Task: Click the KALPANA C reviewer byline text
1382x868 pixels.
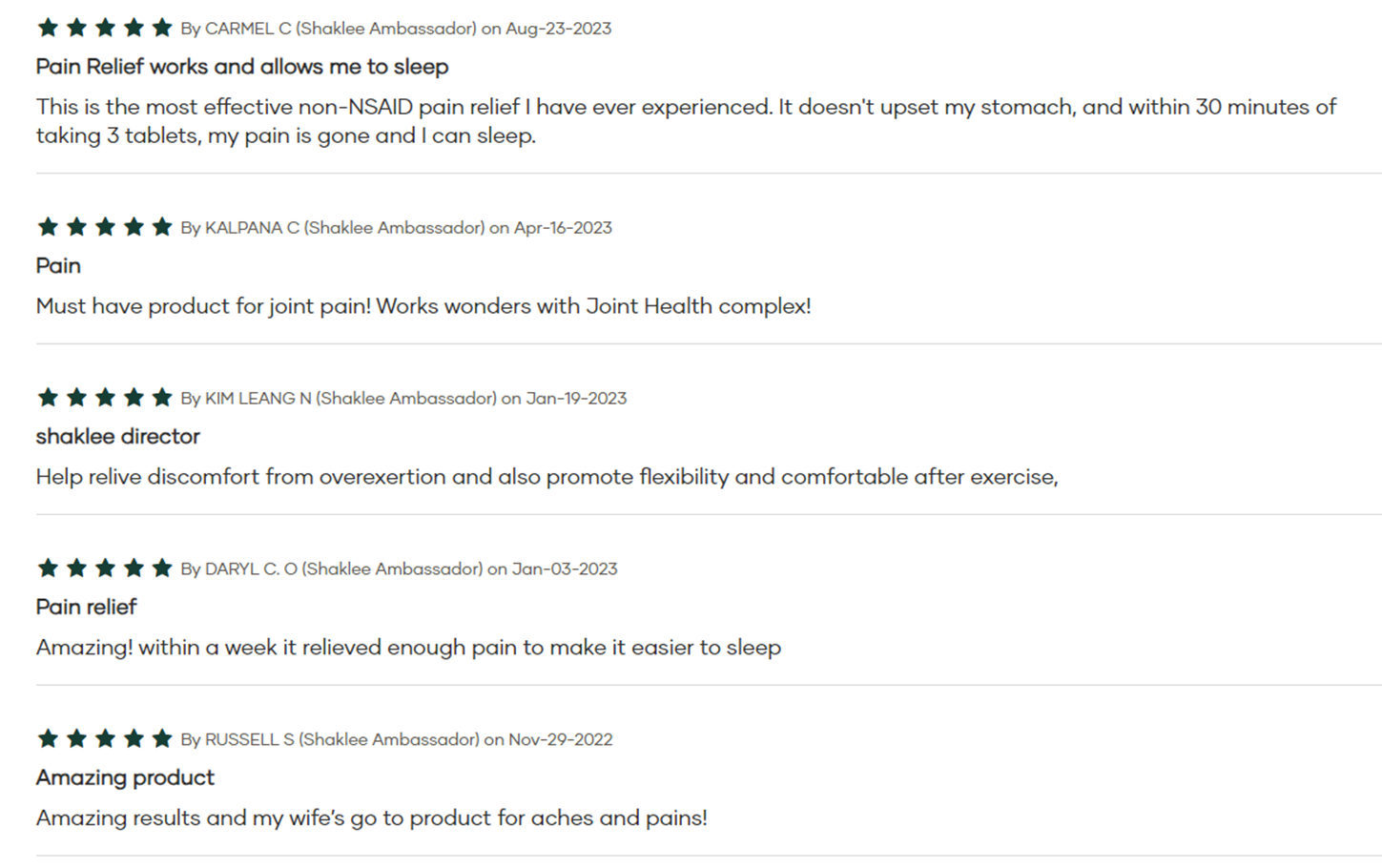Action: pos(333,228)
